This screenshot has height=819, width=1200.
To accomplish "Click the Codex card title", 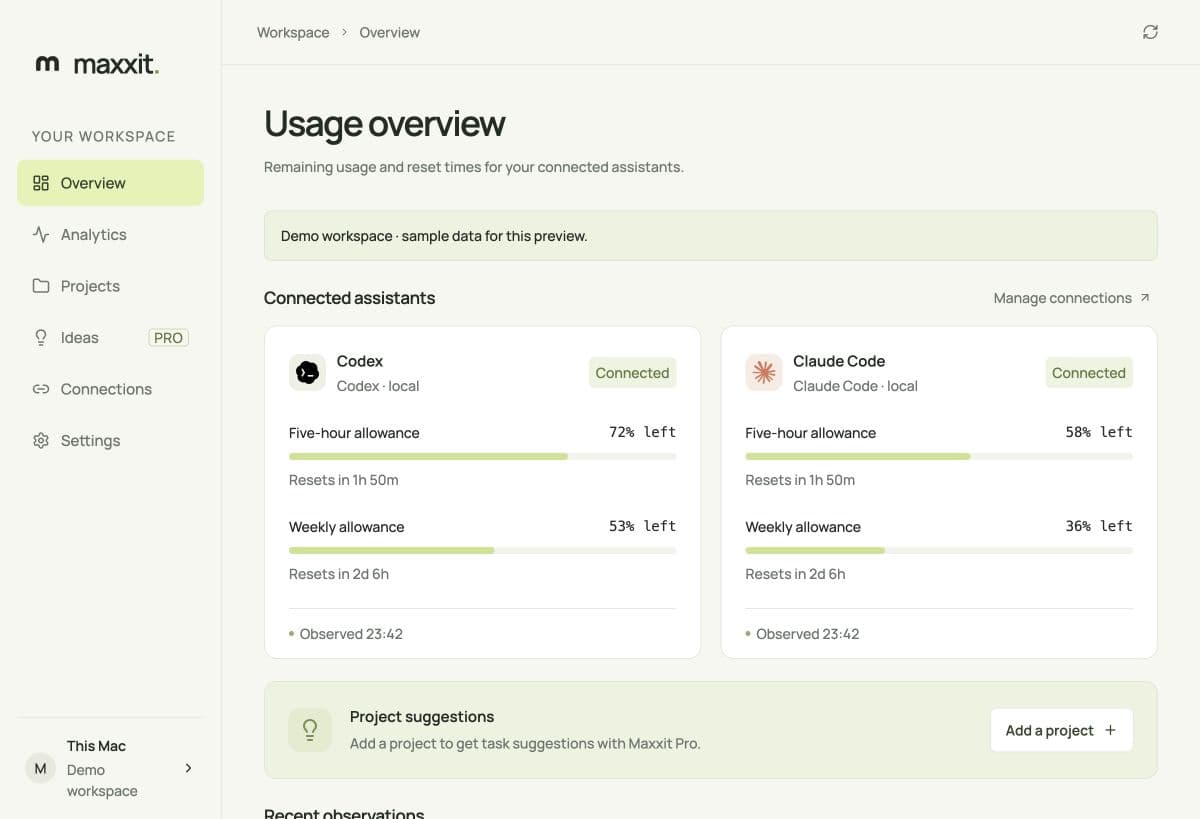I will point(360,361).
